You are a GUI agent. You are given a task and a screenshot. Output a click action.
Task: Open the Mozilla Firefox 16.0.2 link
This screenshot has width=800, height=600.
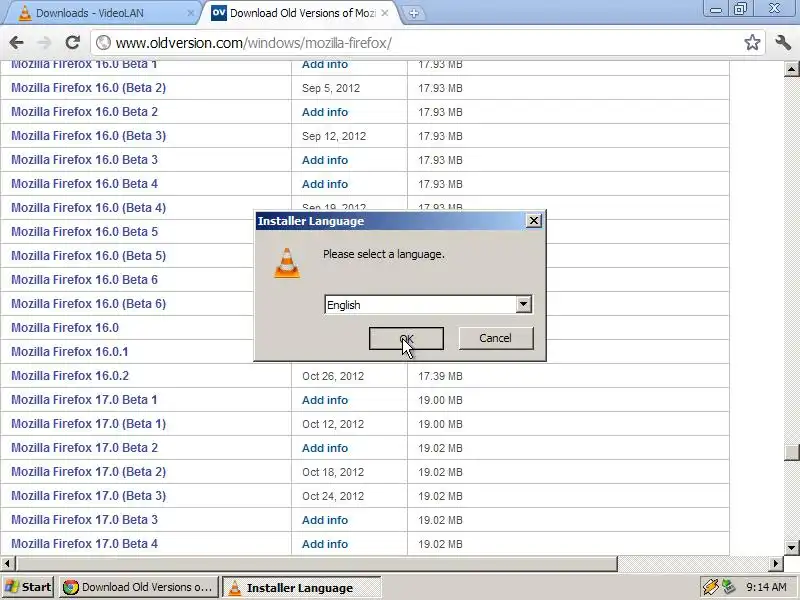point(70,376)
